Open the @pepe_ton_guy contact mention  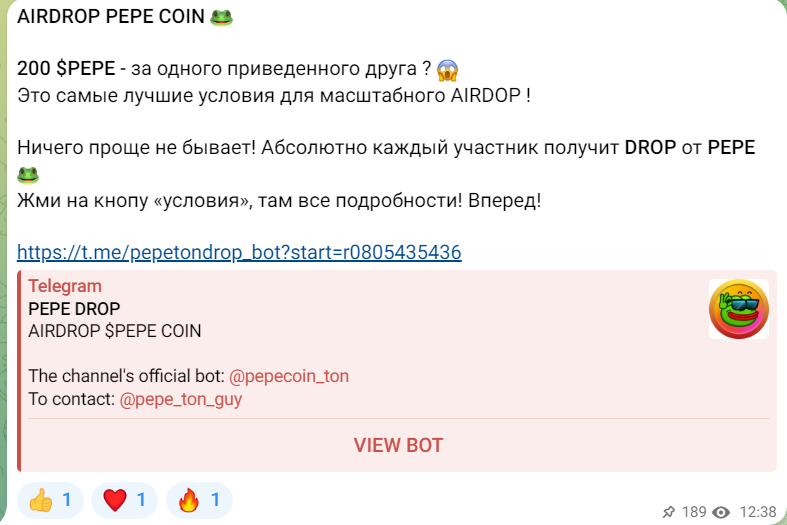click(181, 399)
